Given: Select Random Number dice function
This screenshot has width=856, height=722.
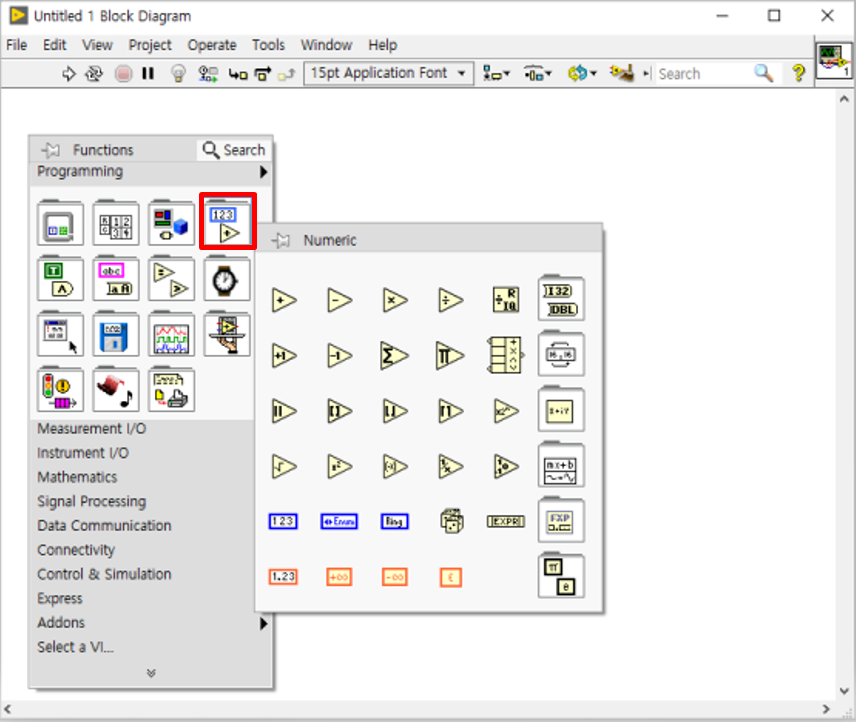Looking at the screenshot, I should point(451,522).
